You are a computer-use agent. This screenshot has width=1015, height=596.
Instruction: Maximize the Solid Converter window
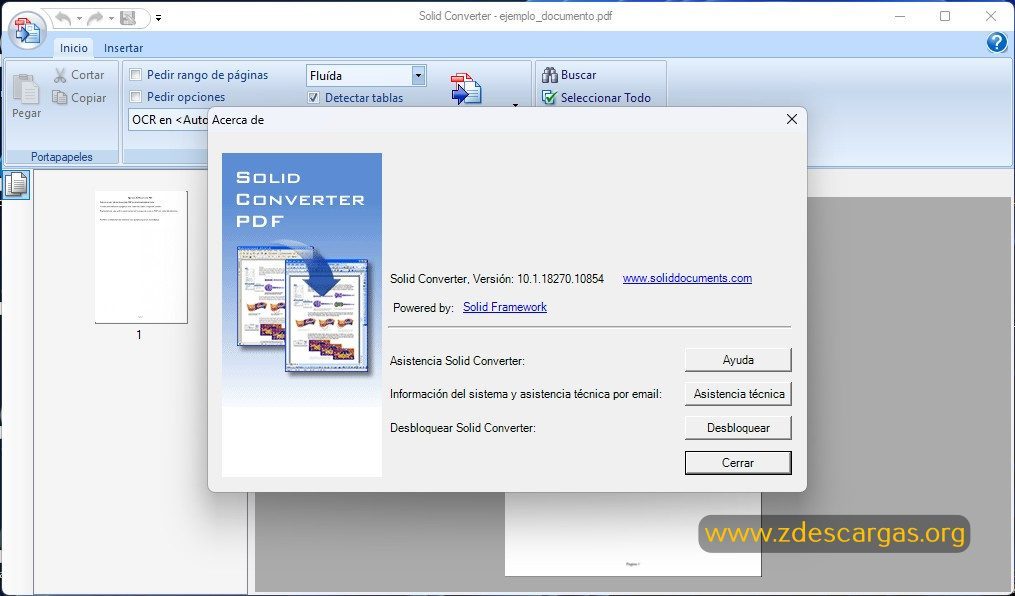click(x=945, y=17)
